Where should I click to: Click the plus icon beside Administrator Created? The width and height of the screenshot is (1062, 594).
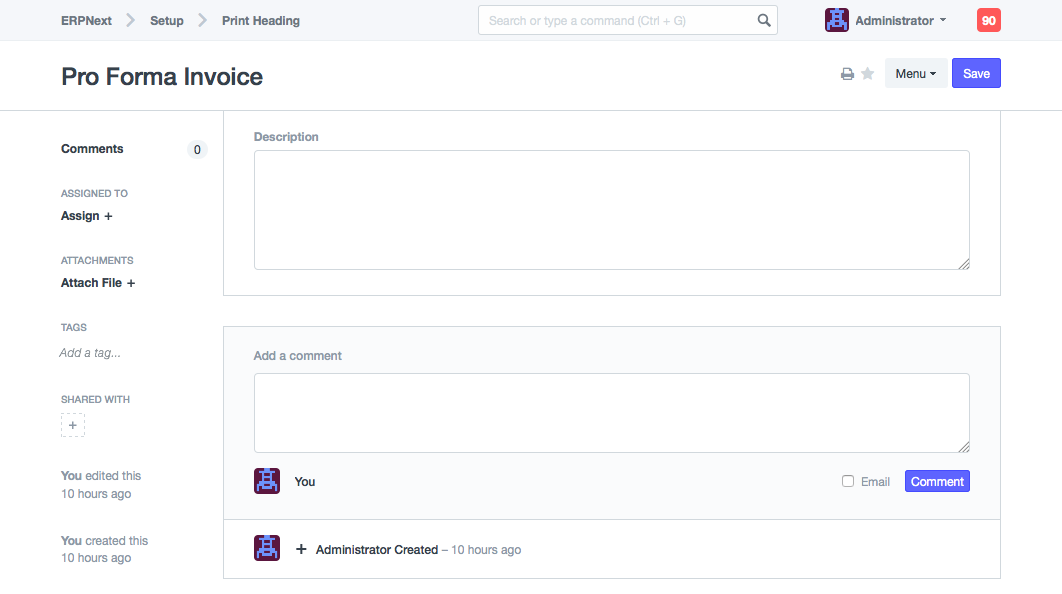pyautogui.click(x=301, y=549)
